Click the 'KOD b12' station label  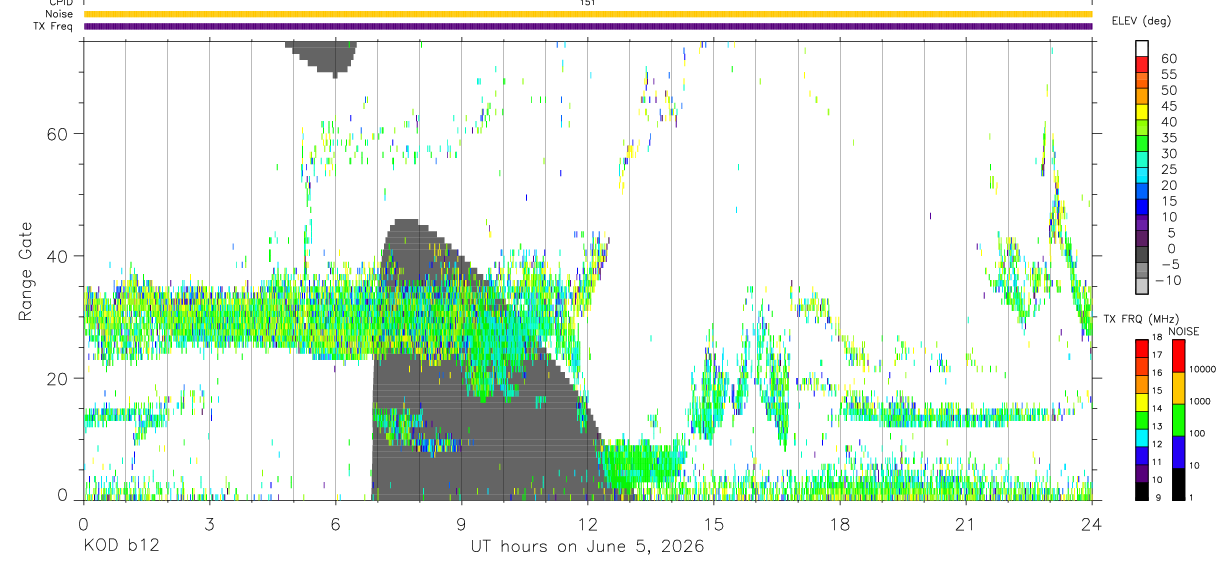coord(120,547)
